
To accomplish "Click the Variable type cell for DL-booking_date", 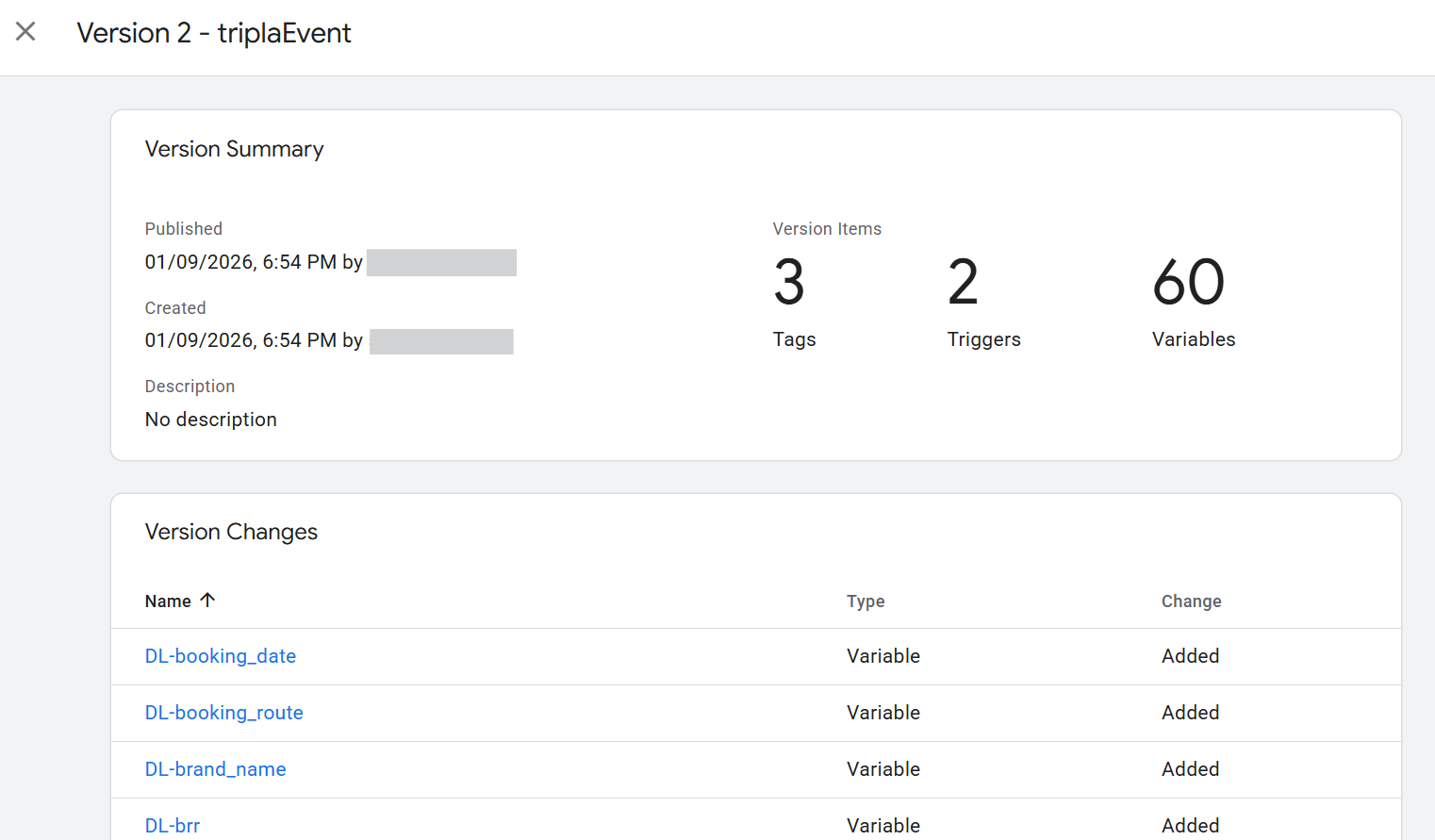I will (882, 656).
